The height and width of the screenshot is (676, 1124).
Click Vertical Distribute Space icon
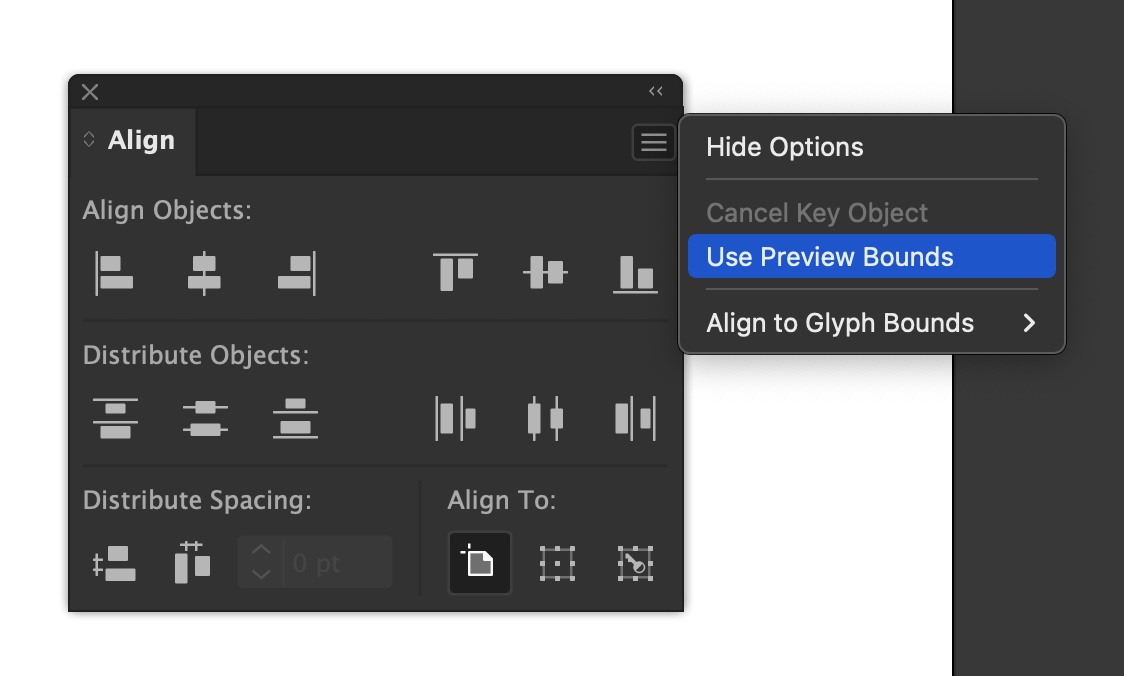(115, 563)
